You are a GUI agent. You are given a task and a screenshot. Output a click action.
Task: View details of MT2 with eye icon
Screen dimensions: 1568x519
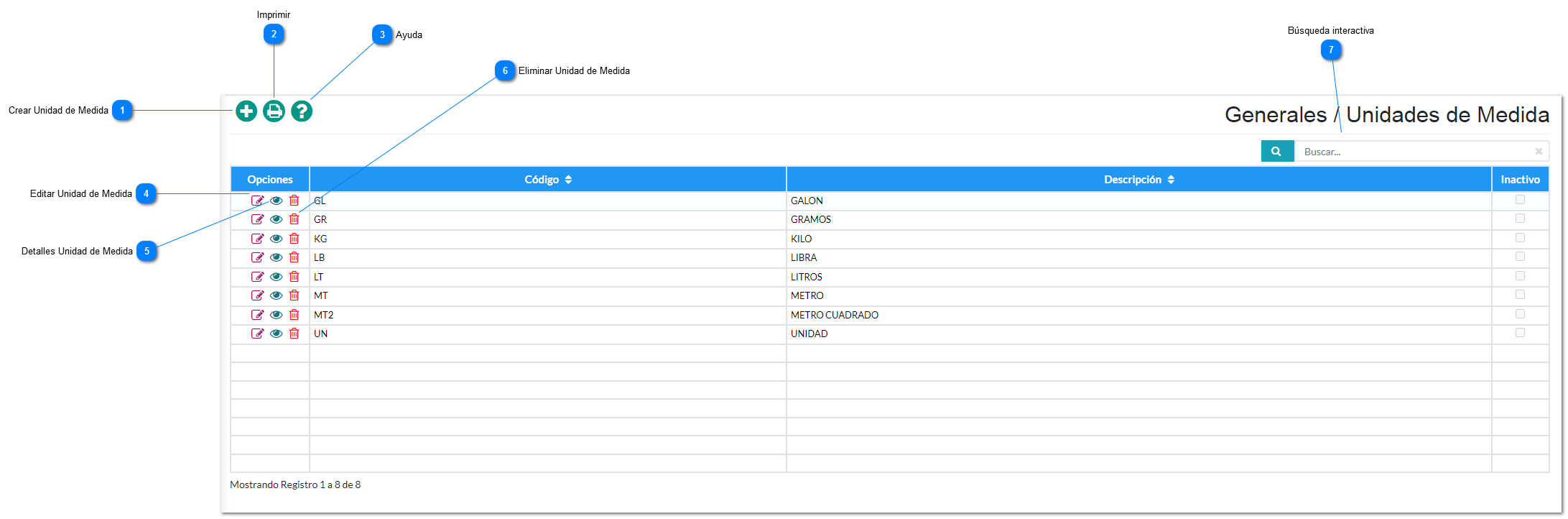(276, 315)
